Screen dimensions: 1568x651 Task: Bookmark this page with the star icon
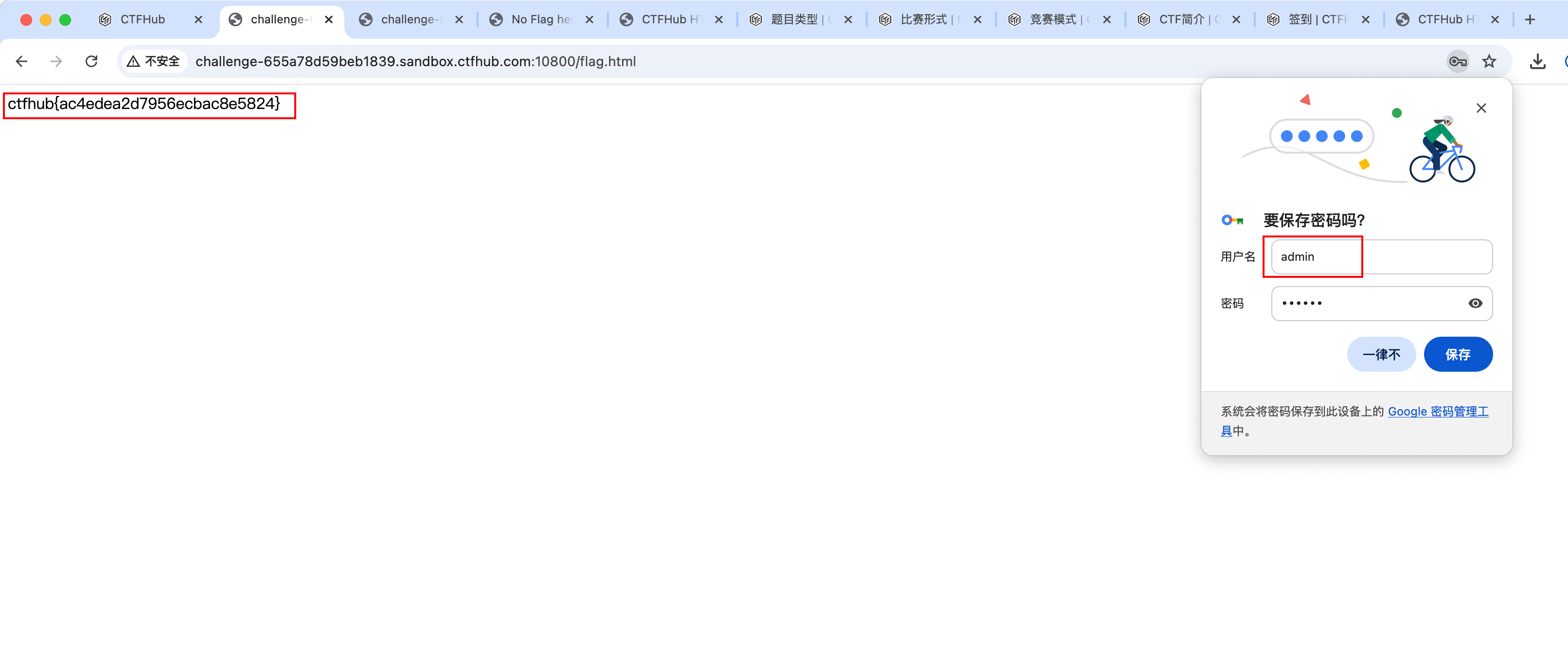coord(1489,61)
